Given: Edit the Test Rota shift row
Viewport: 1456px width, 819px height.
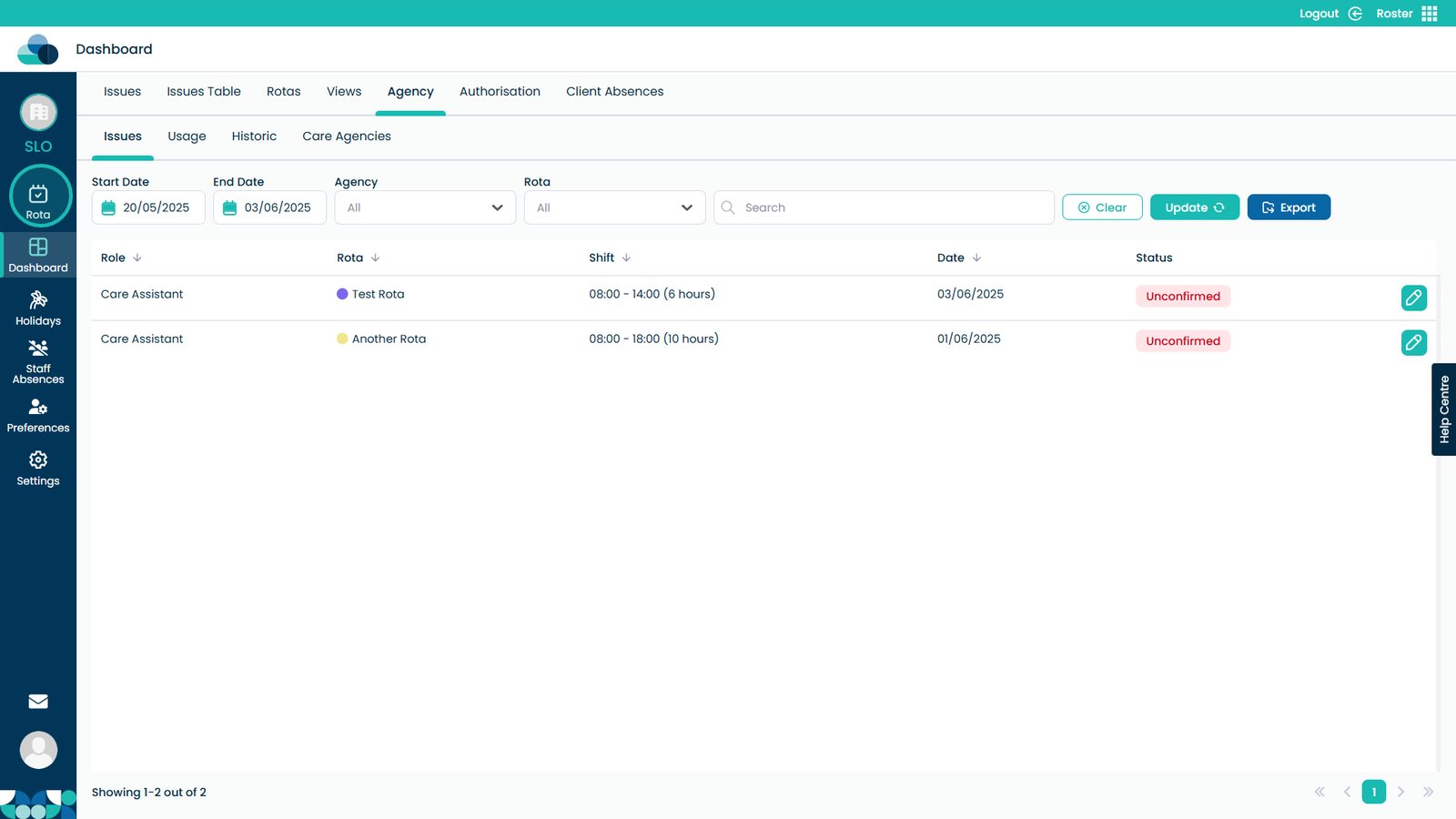Looking at the screenshot, I should [x=1413, y=298].
